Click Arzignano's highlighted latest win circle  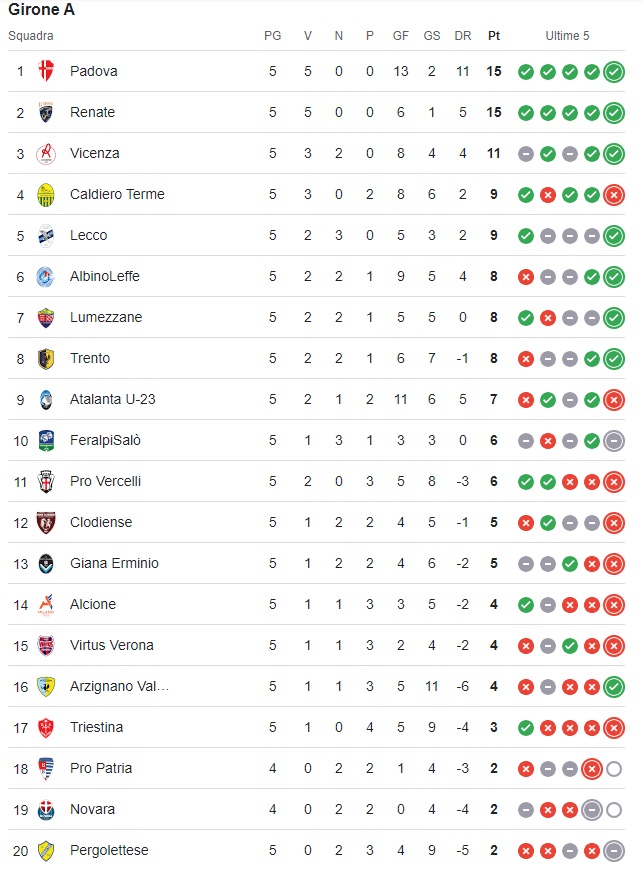614,687
